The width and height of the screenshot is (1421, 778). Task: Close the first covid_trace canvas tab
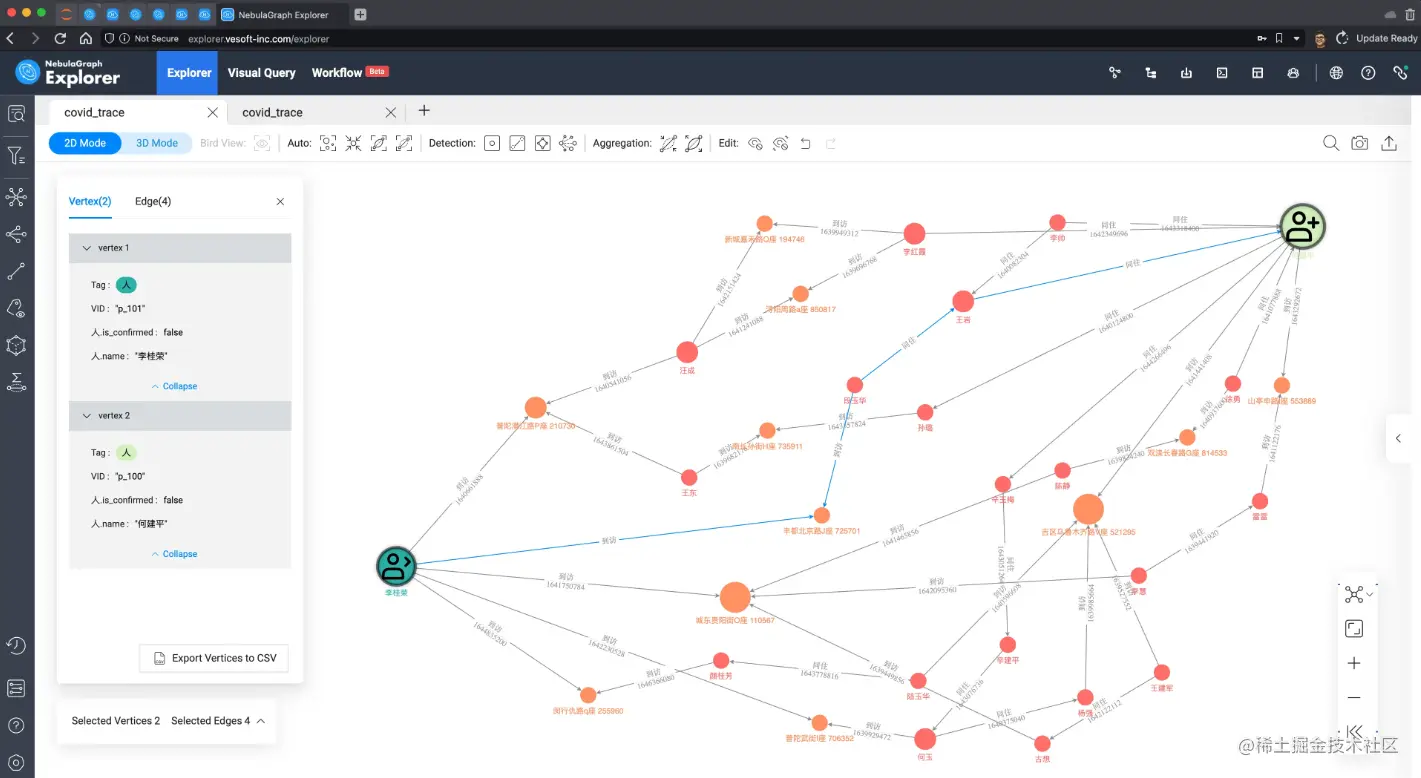pos(213,113)
